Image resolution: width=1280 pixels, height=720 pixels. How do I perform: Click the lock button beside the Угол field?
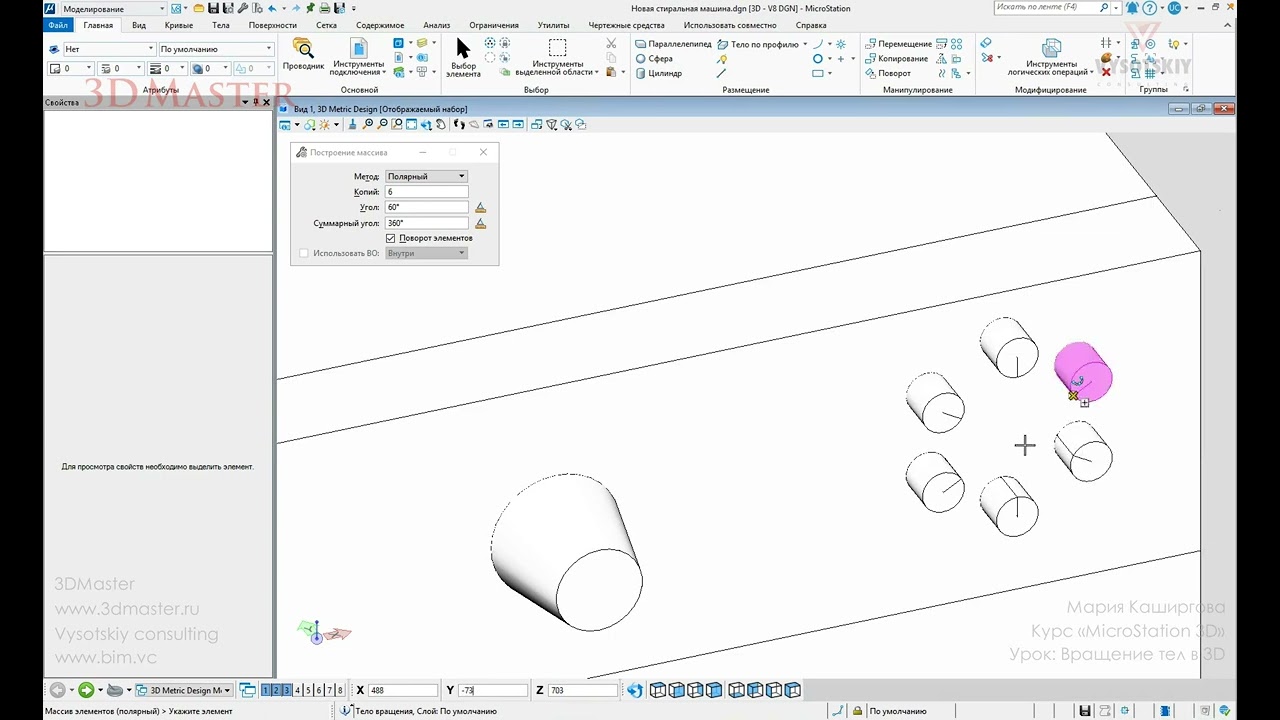pyautogui.click(x=481, y=207)
